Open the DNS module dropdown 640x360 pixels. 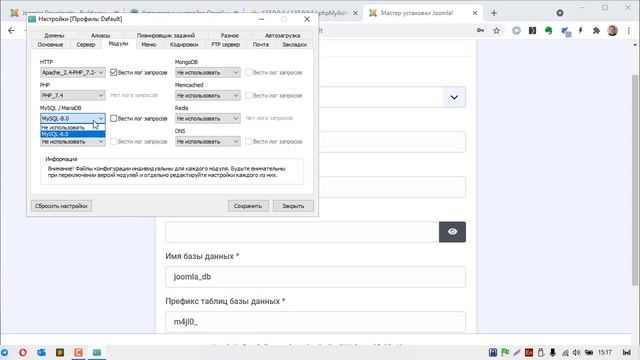(x=207, y=141)
